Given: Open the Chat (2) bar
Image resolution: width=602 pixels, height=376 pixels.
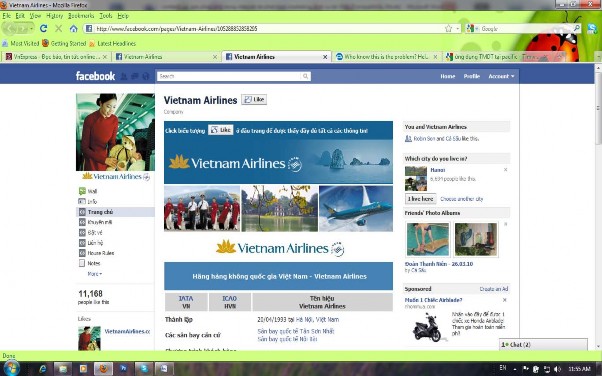Looking at the screenshot, I should 543,345.
